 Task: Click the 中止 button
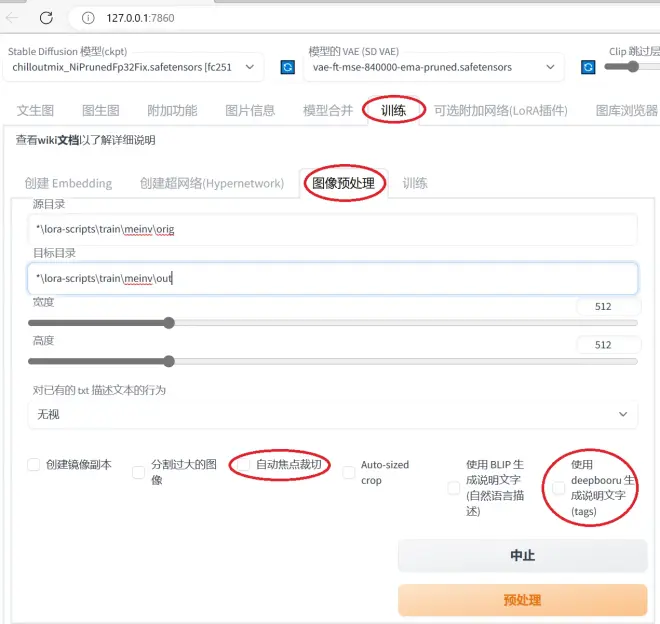click(522, 555)
